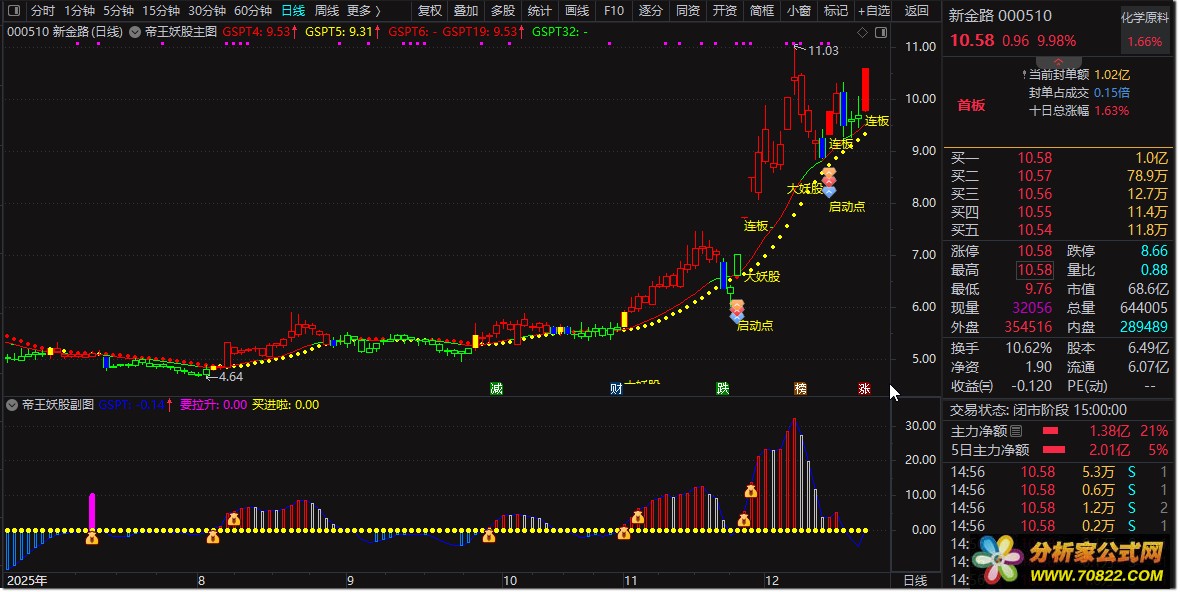Image resolution: width=1180 pixels, height=592 pixels.
Task: Toggle the panel layout icon left of 分时
Action: [x=14, y=11]
